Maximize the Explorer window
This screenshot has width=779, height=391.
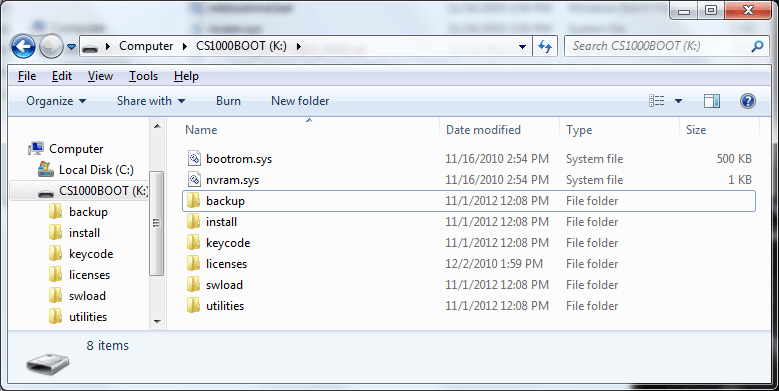coord(711,10)
